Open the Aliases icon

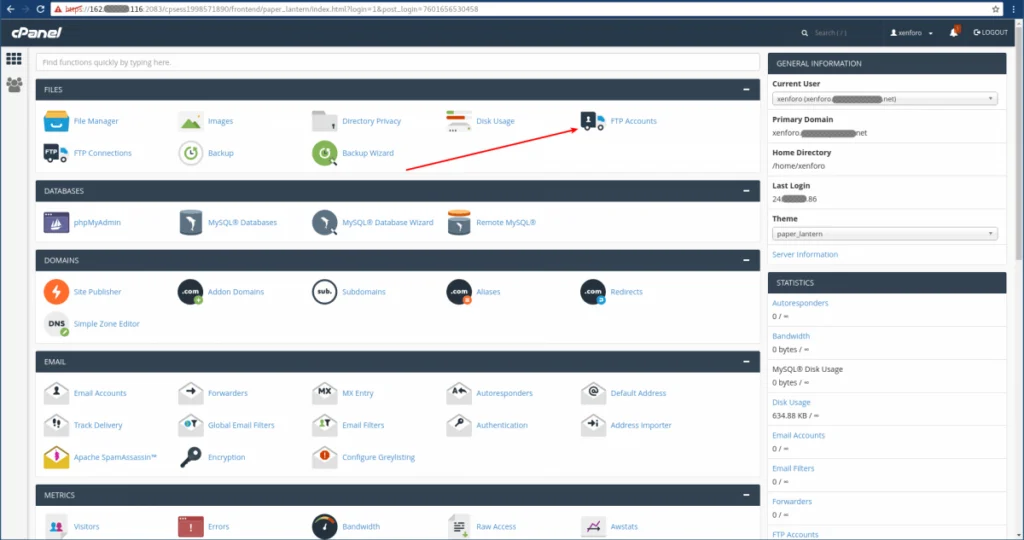[458, 291]
